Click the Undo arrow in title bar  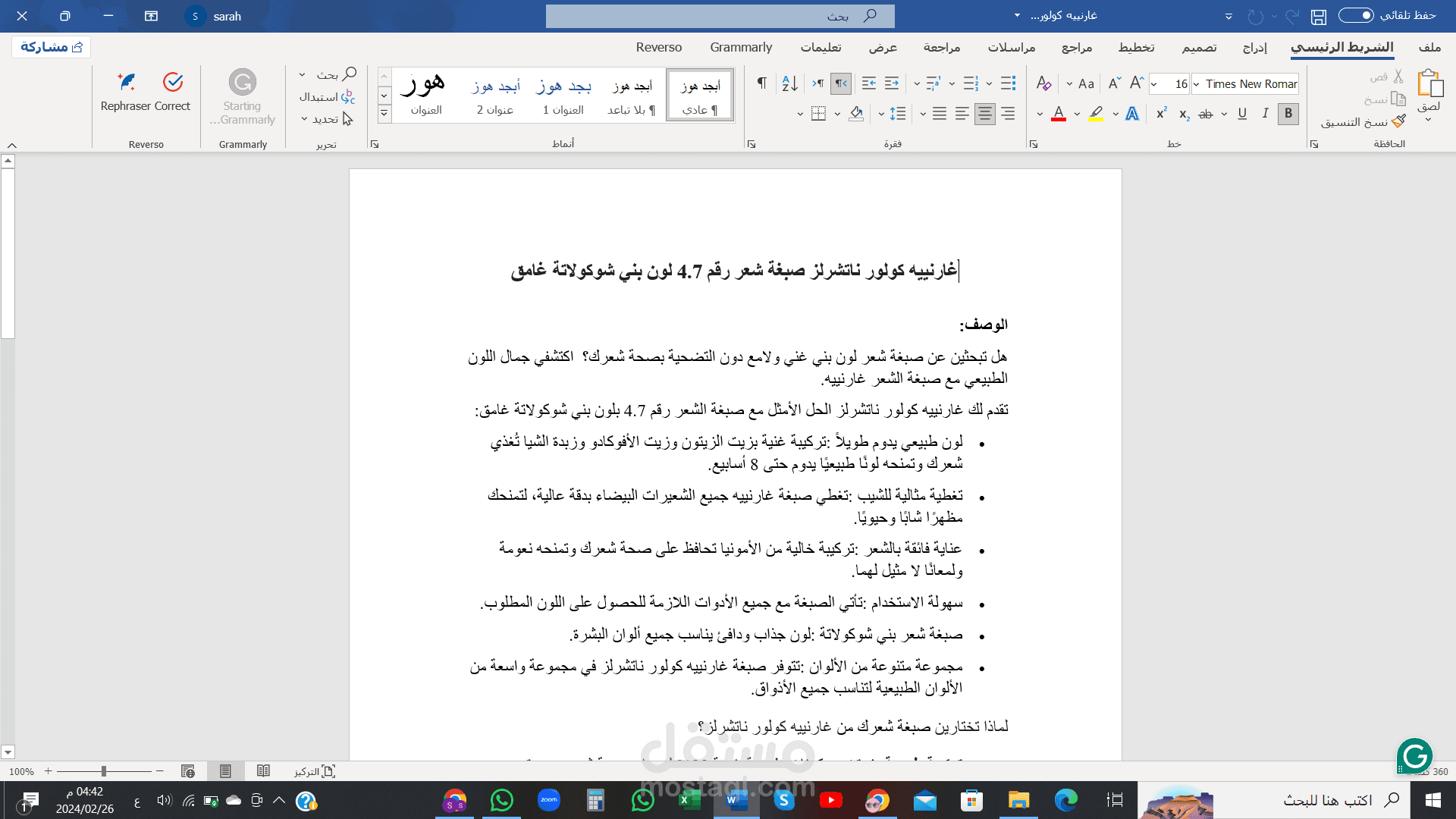point(1292,16)
